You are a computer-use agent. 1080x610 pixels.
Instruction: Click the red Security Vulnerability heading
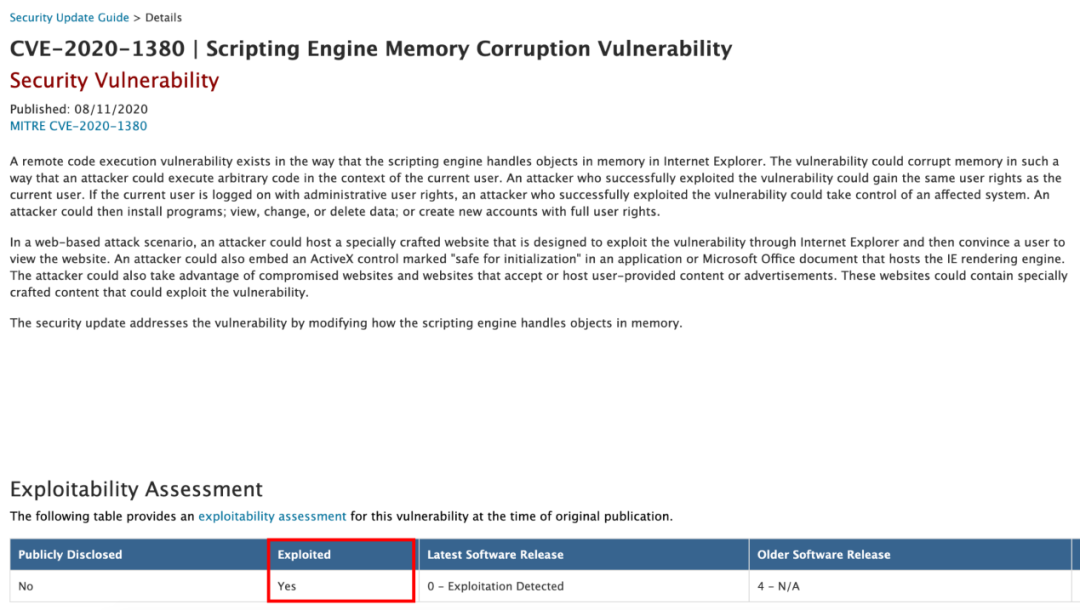click(x=114, y=80)
